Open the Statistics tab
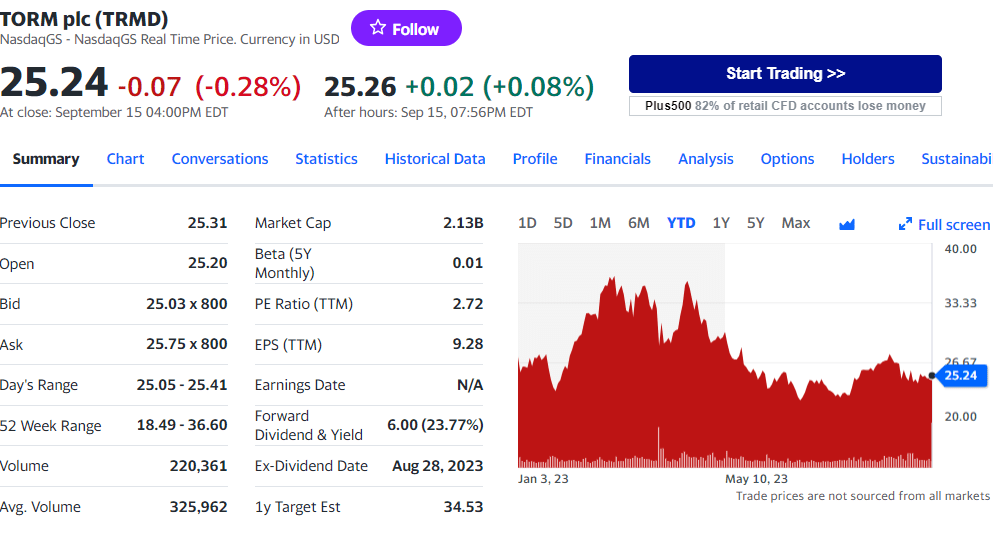993x557 pixels. click(326, 159)
